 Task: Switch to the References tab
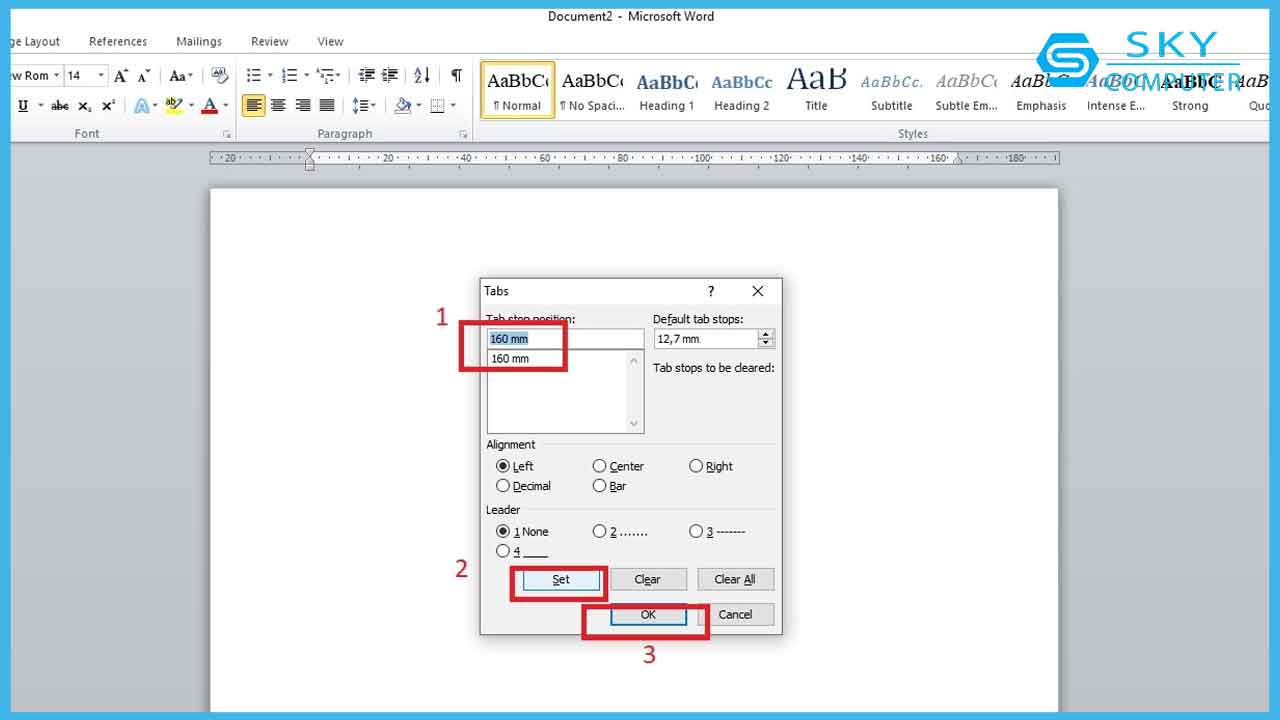coord(118,42)
